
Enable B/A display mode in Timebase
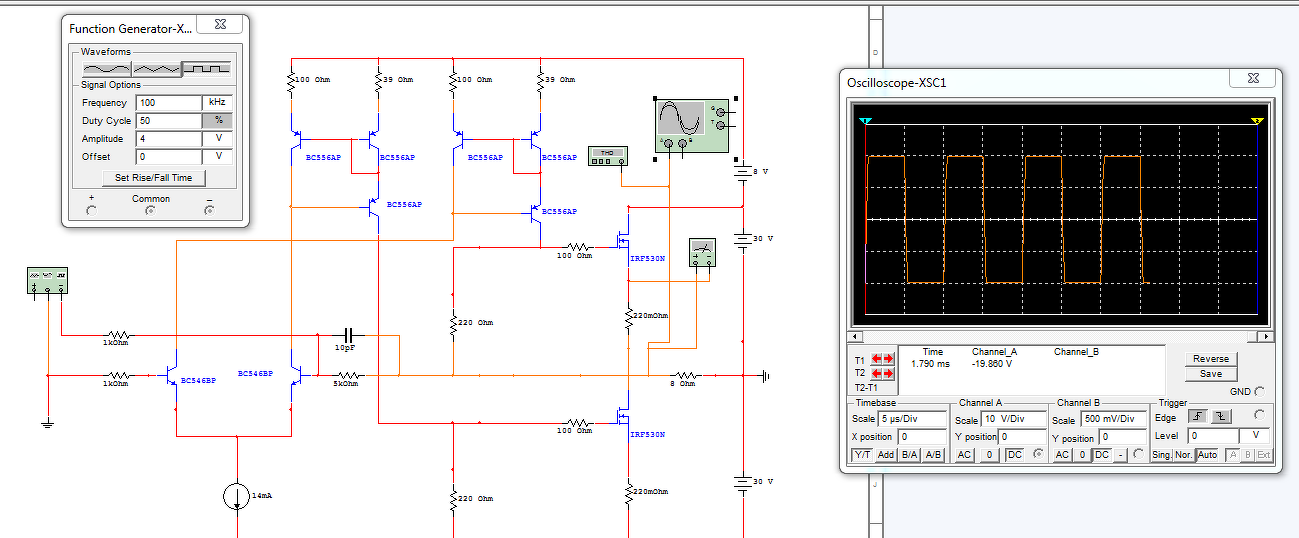(x=910, y=455)
